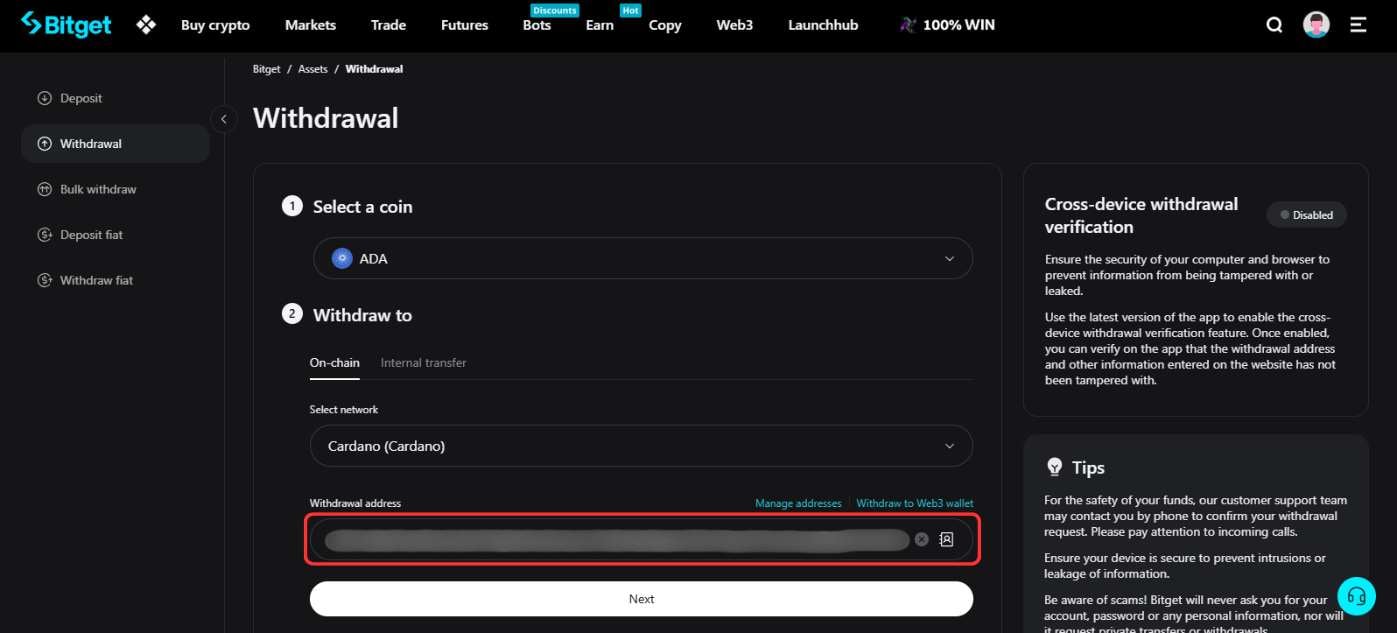
Task: Clear the withdrawal address field
Action: point(921,539)
